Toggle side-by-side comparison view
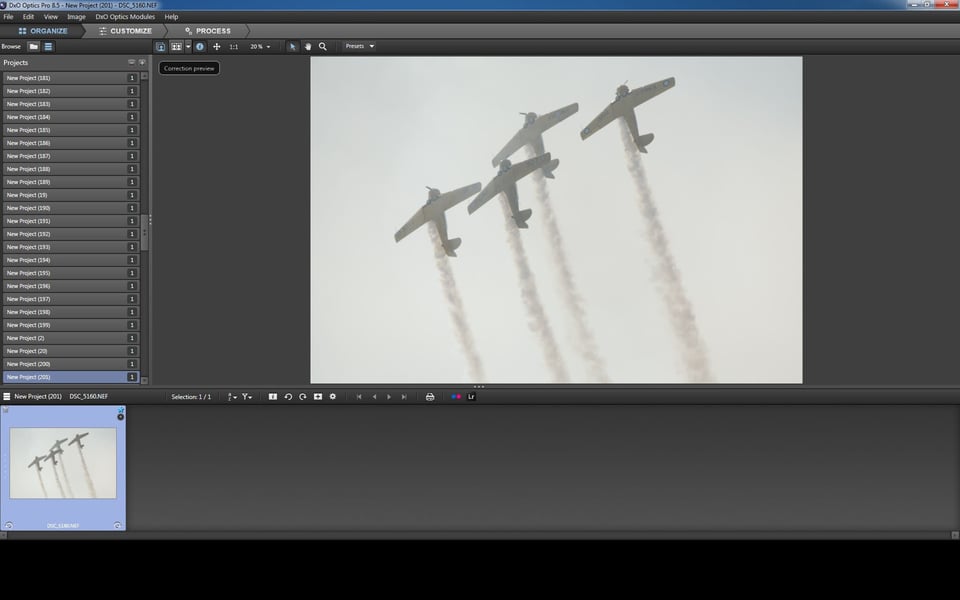The image size is (960, 600). point(176,47)
